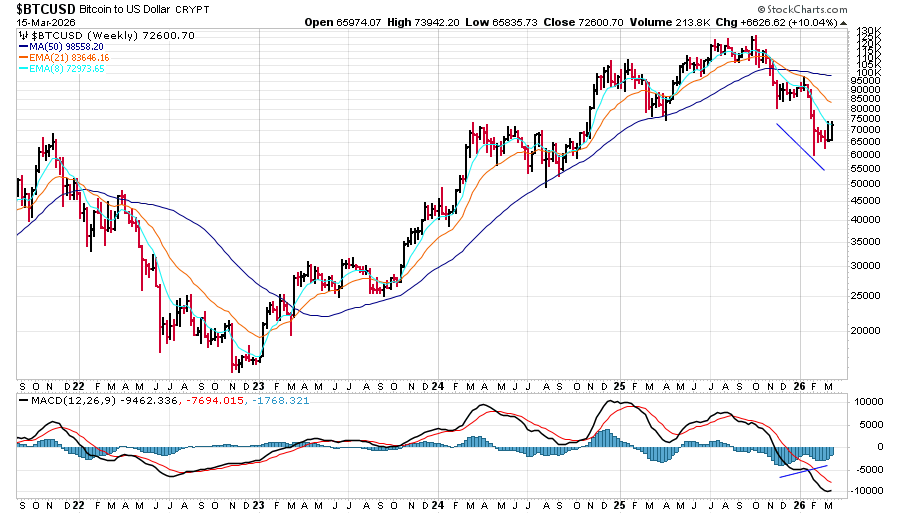Click the 45000 price axis label

pyautogui.click(x=865, y=201)
